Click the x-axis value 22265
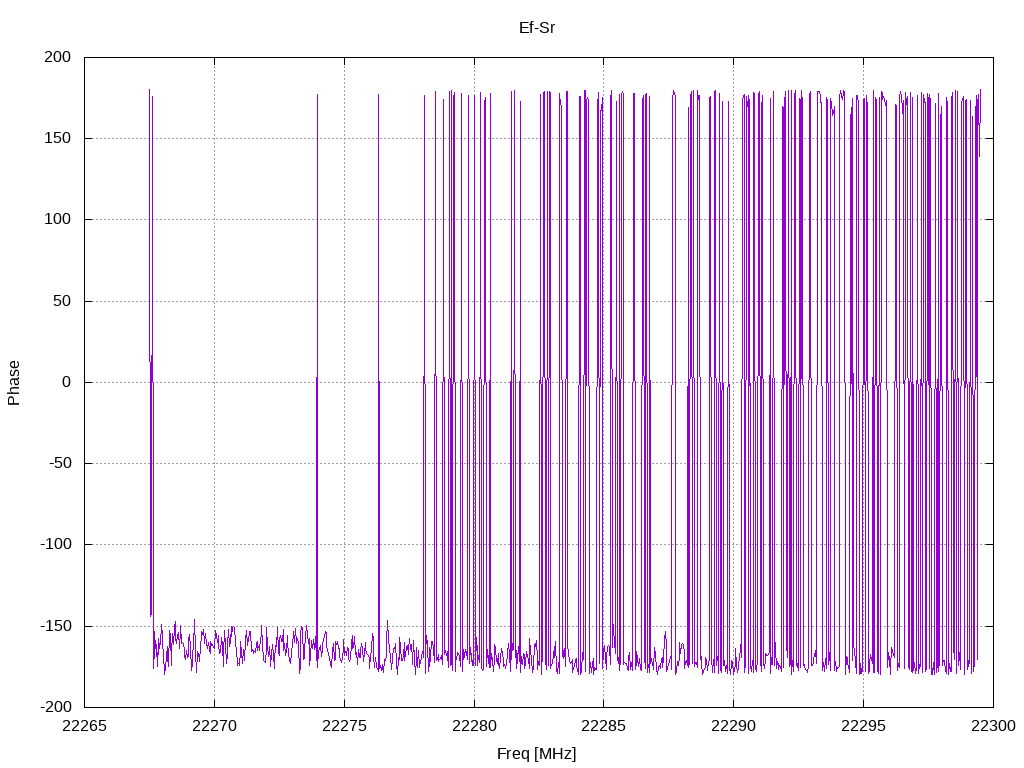 coord(84,726)
